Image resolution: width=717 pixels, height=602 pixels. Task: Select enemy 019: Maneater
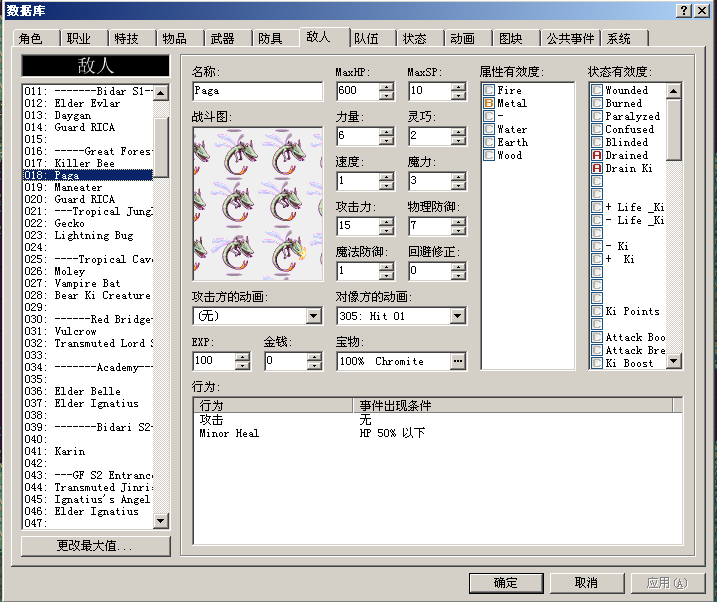coord(88,187)
